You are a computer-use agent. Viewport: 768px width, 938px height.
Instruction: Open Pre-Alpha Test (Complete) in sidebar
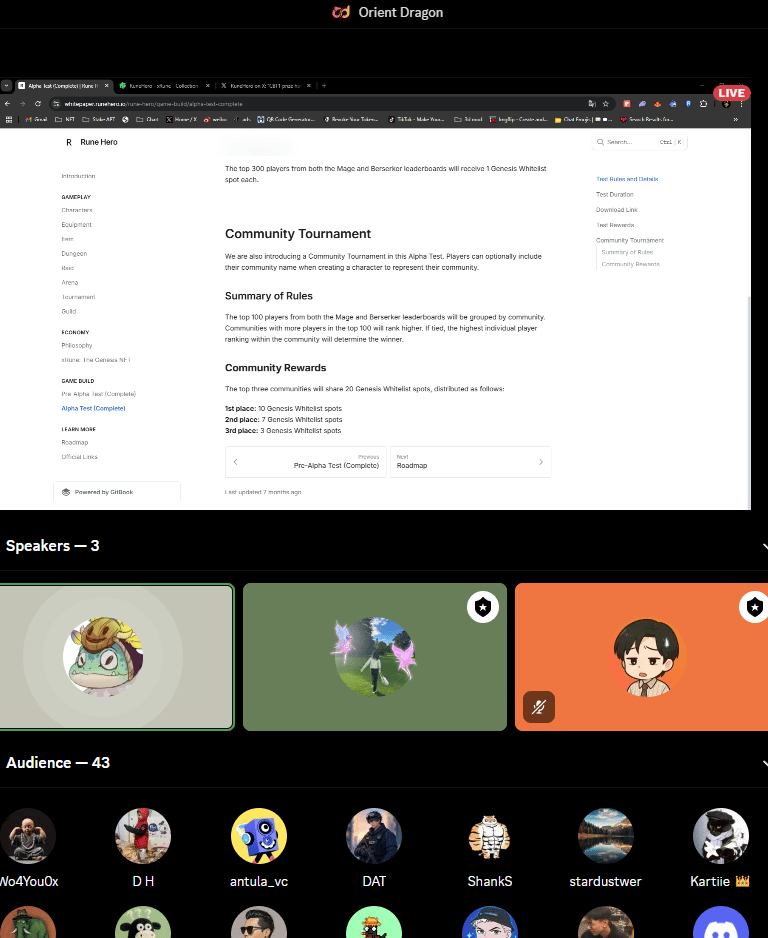click(99, 394)
